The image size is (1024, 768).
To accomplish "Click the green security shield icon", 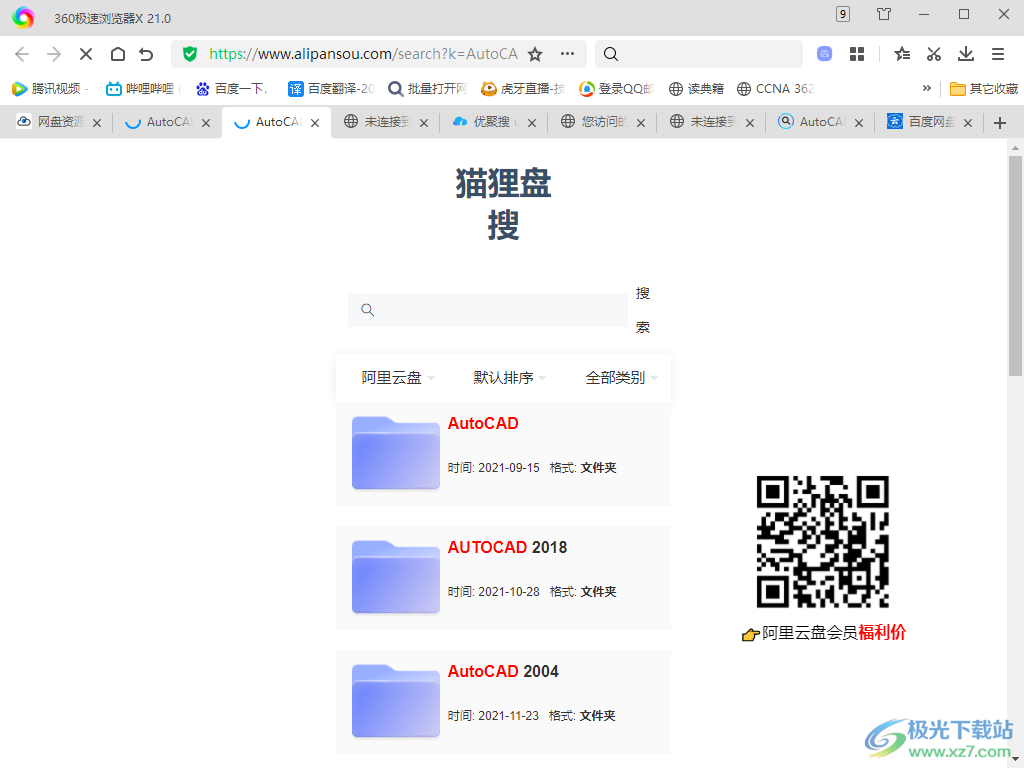I will click(190, 54).
